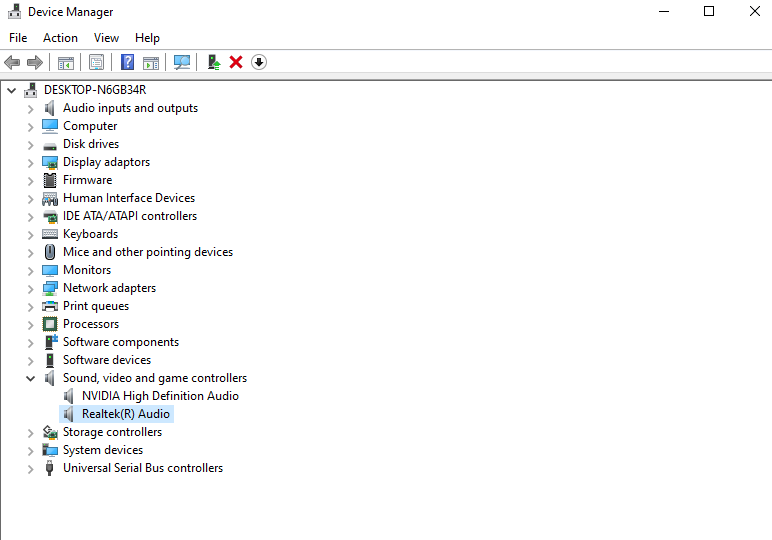Click the Universal Serial Bus controllers icon
Viewport: 772px width, 540px height.
[x=49, y=468]
